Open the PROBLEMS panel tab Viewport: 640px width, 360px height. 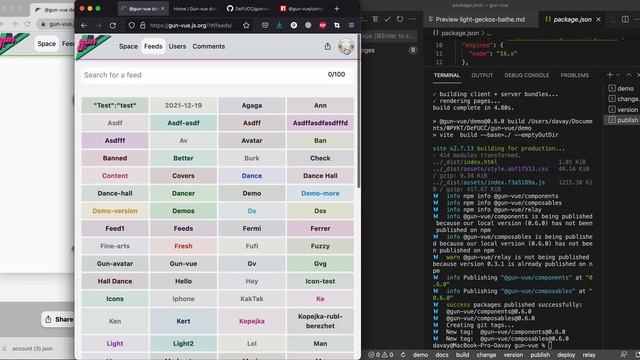coord(574,75)
